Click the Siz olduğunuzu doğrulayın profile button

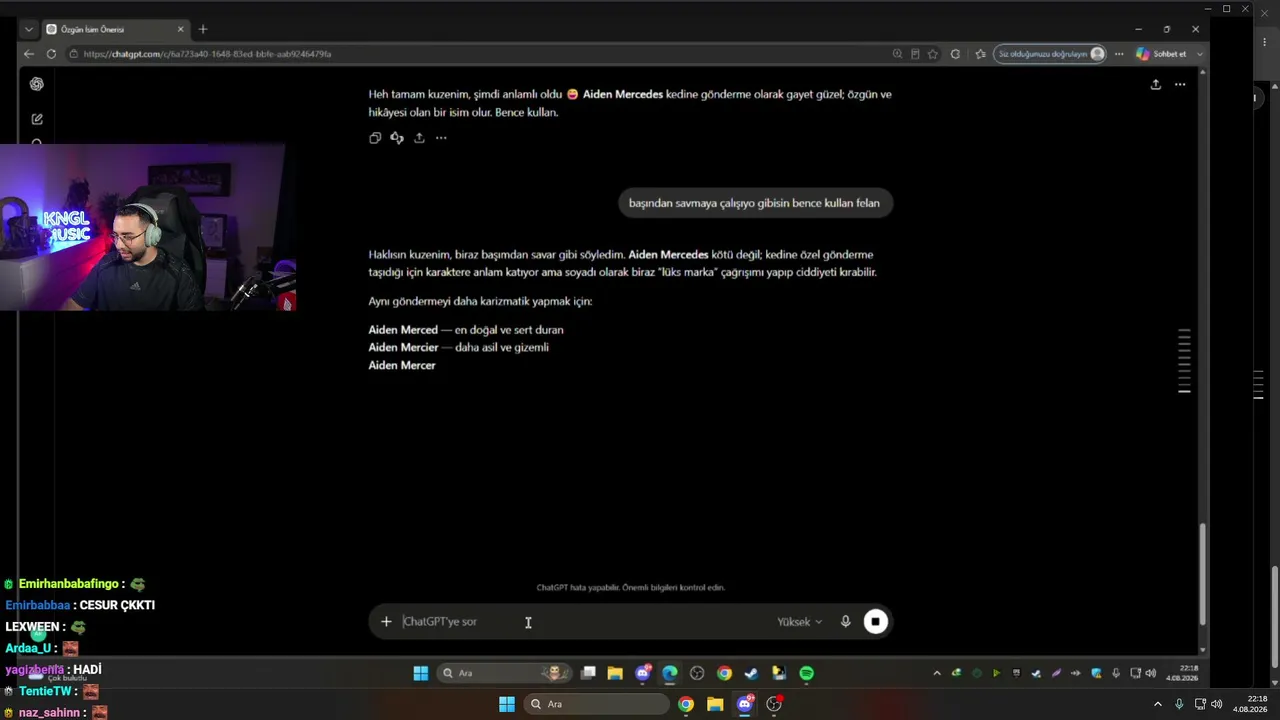(1051, 54)
